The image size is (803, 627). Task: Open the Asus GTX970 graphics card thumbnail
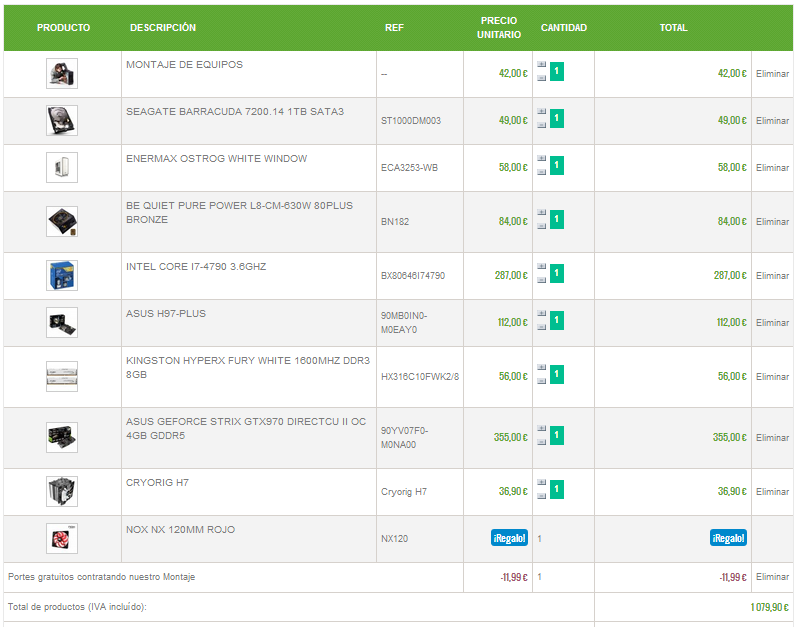click(x=62, y=437)
